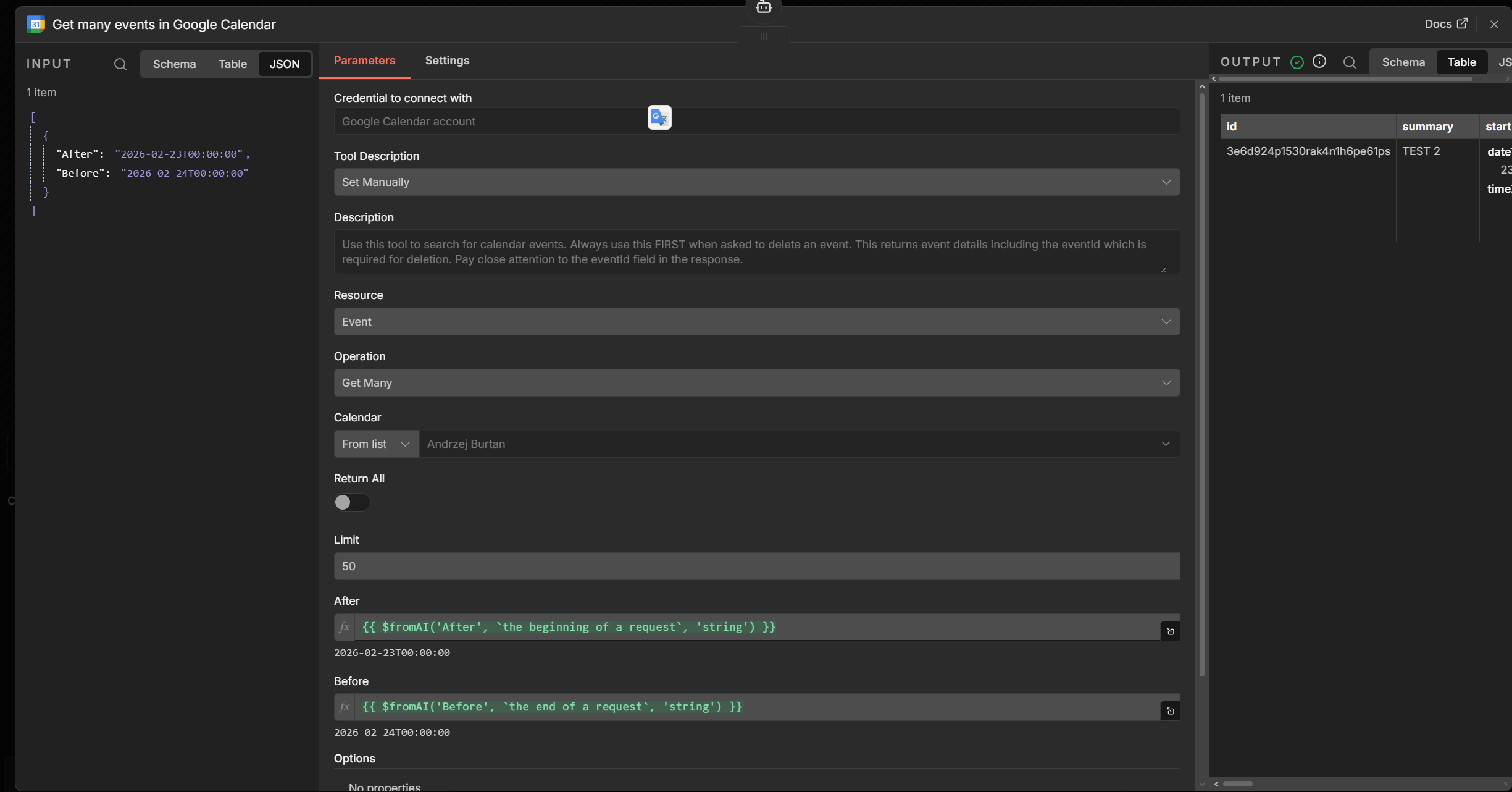Click the search icon in the INPUT panel
The height and width of the screenshot is (792, 1512).
pos(120,64)
